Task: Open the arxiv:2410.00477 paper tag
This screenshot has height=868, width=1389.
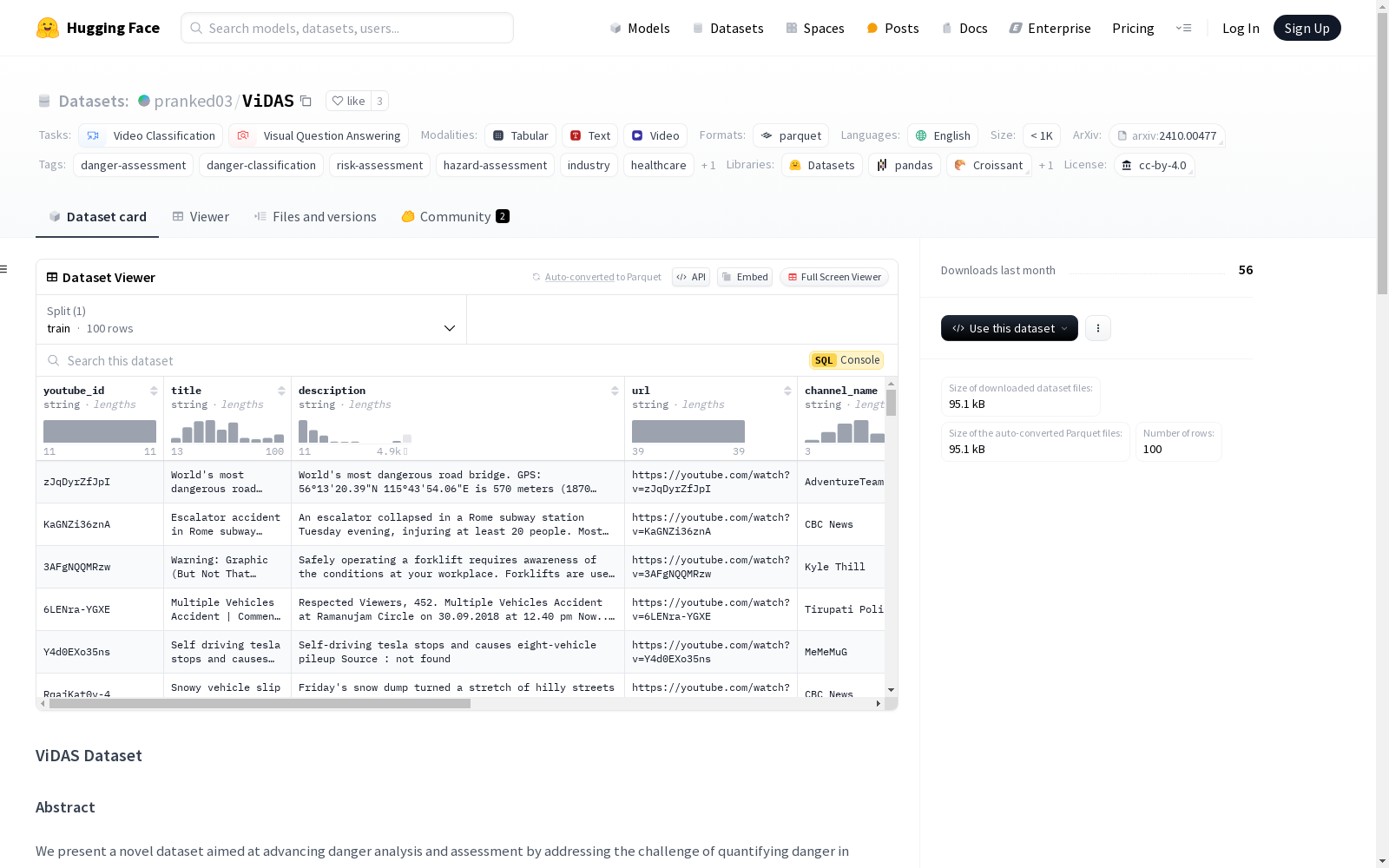Action: click(1167, 135)
